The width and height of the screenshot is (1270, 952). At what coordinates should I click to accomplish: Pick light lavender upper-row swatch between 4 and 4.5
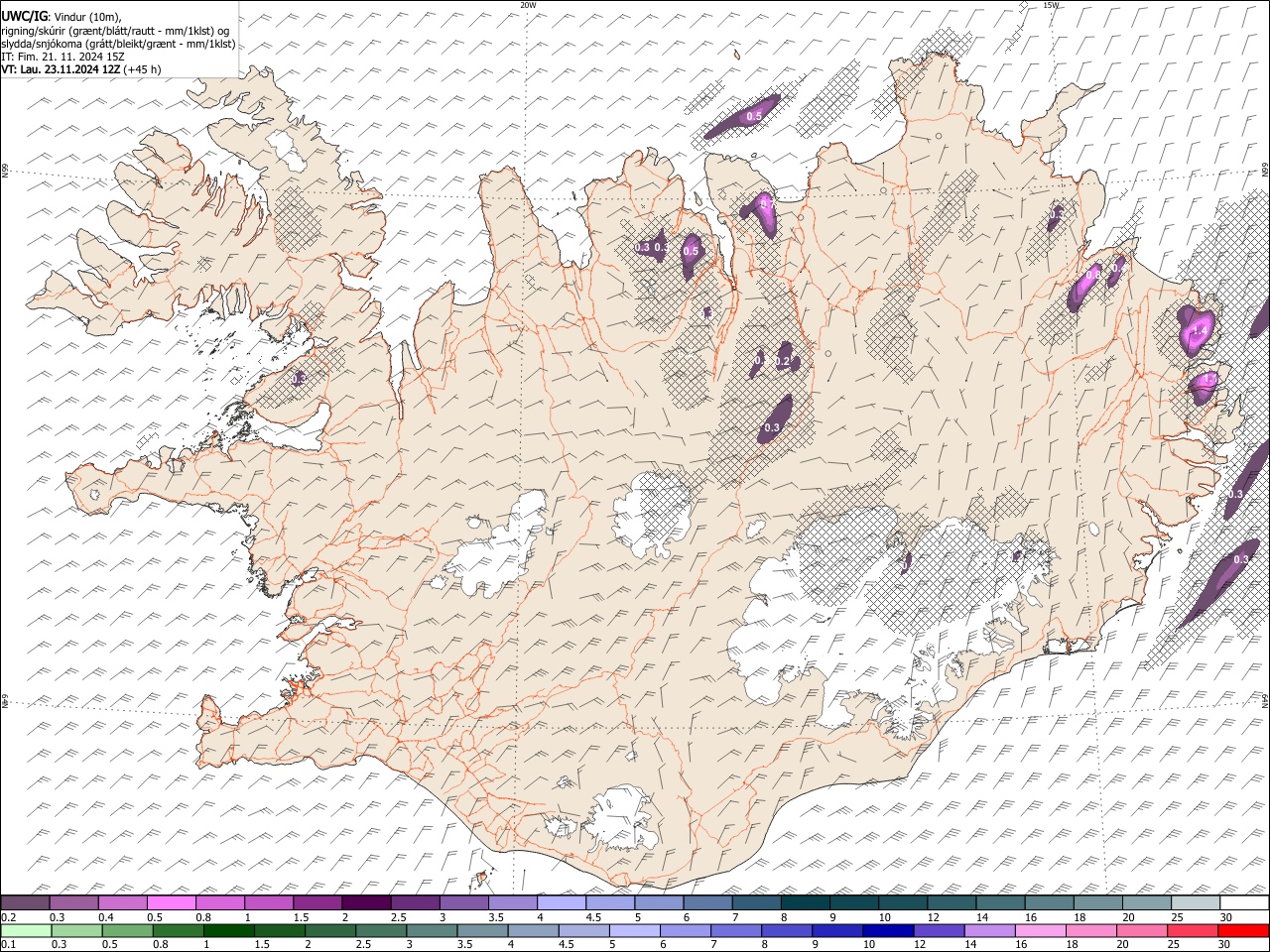(560, 903)
